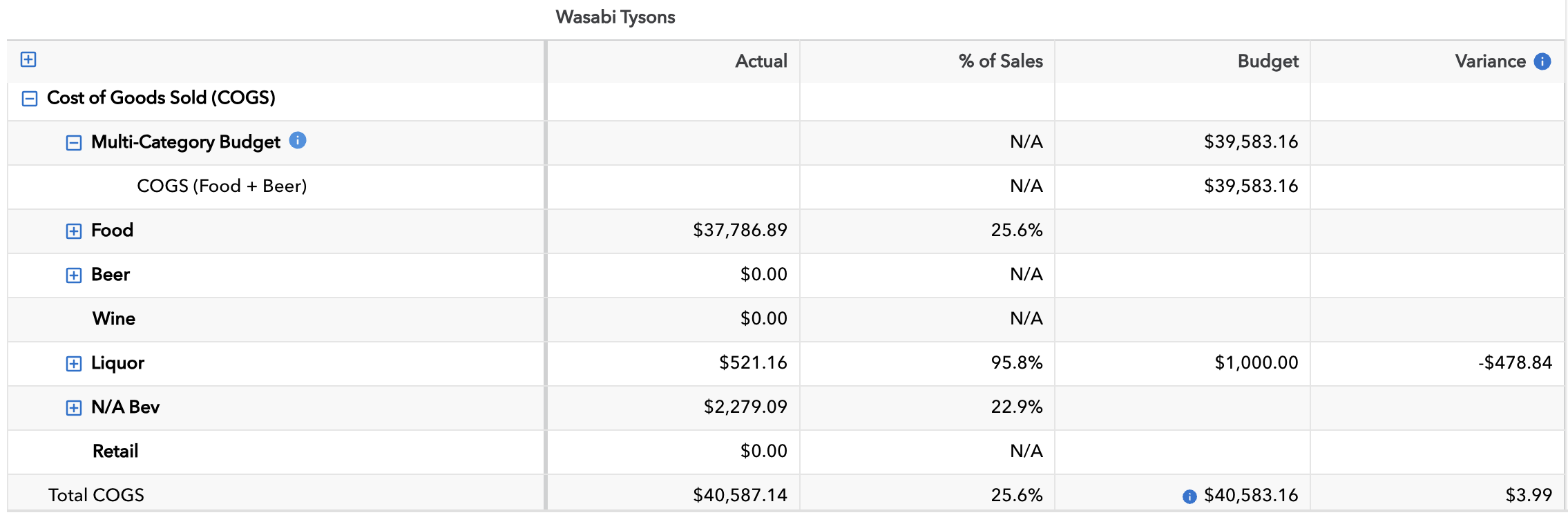
Task: Click the Actual column header
Action: tap(761, 61)
